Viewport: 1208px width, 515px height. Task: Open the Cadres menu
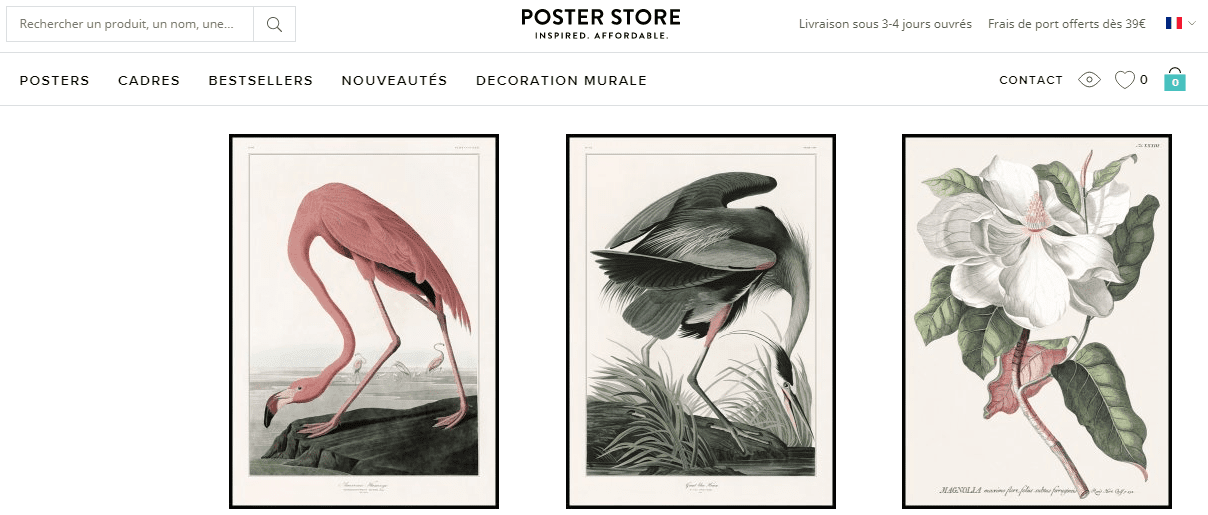[149, 80]
